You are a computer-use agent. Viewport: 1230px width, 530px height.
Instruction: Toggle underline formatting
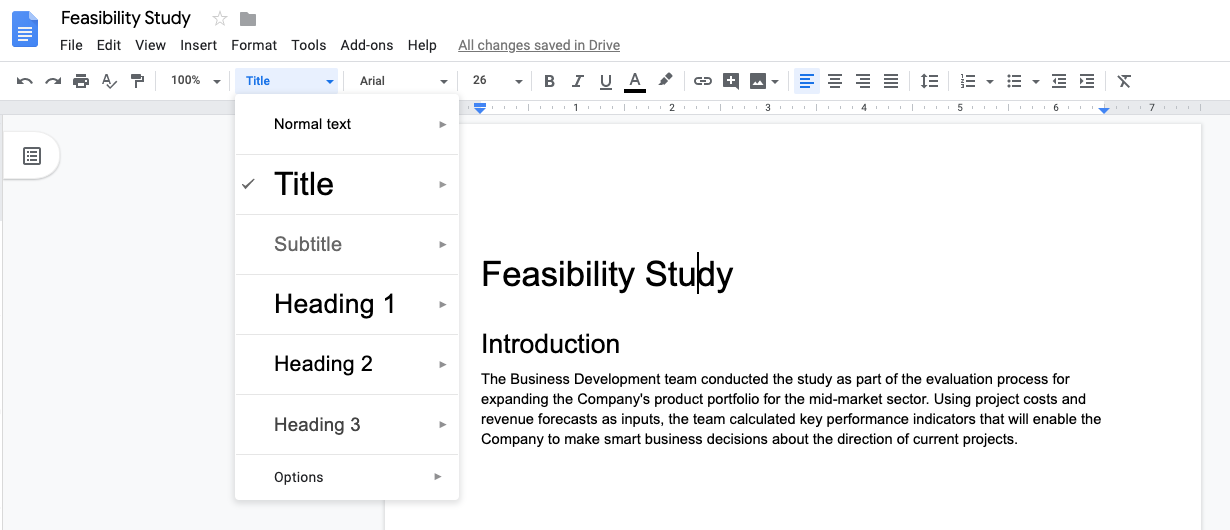pos(605,81)
